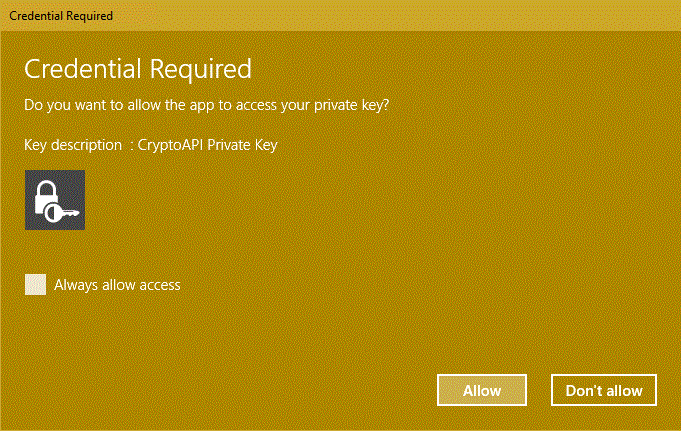
Task: Click the word "Credential" in the large heading
Action: (x=83, y=69)
